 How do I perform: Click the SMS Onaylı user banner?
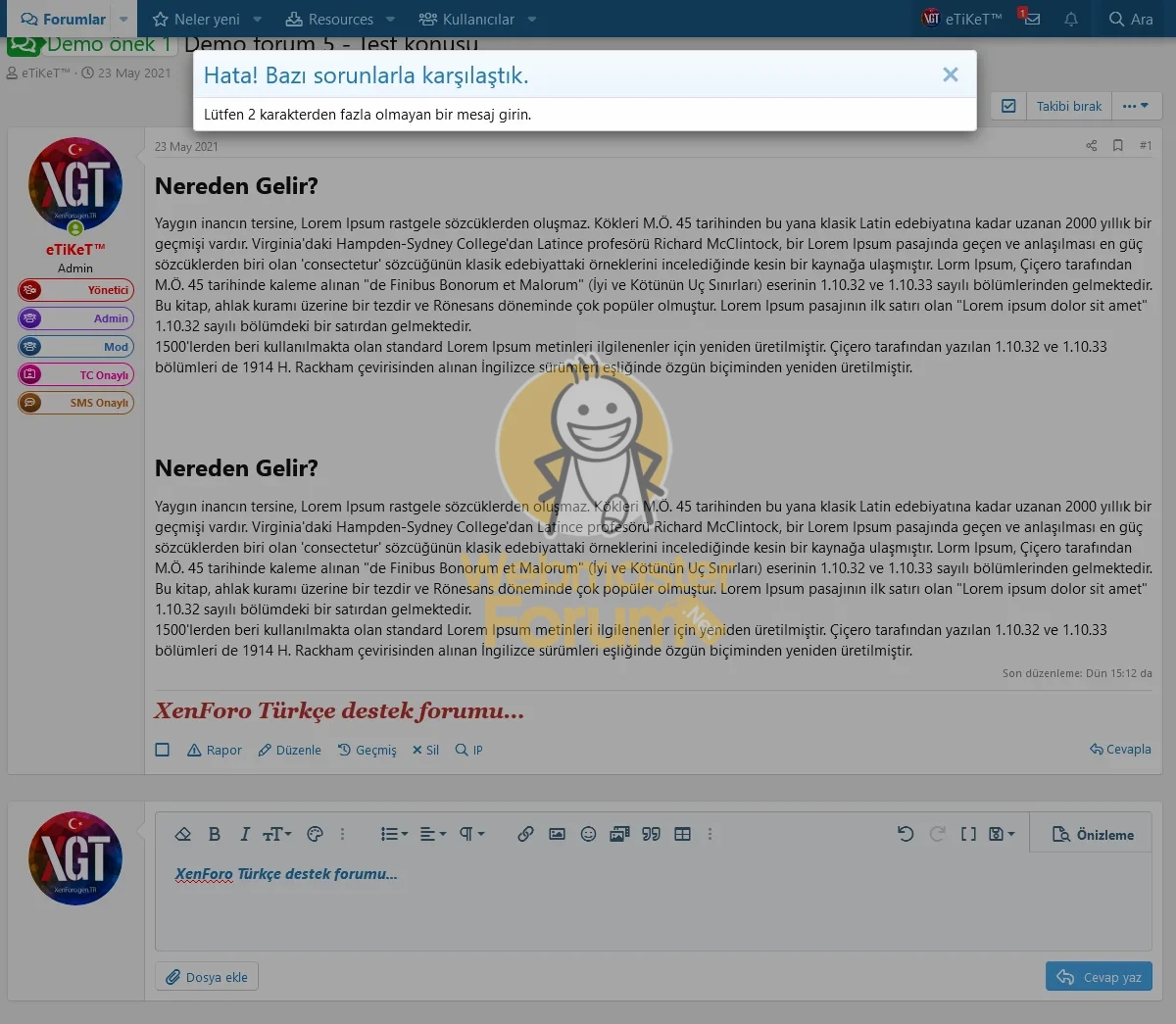point(75,403)
